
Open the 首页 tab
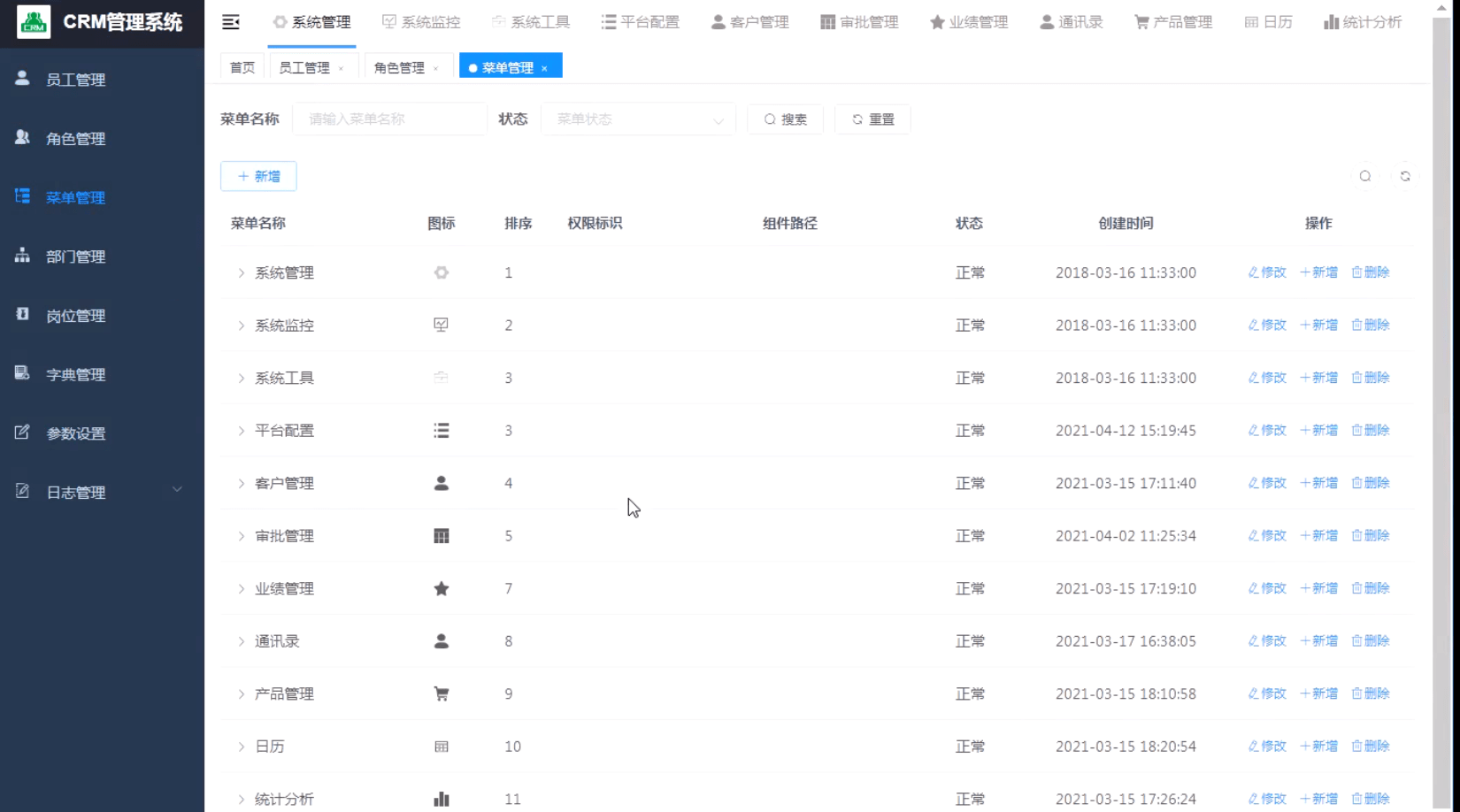[x=242, y=68]
